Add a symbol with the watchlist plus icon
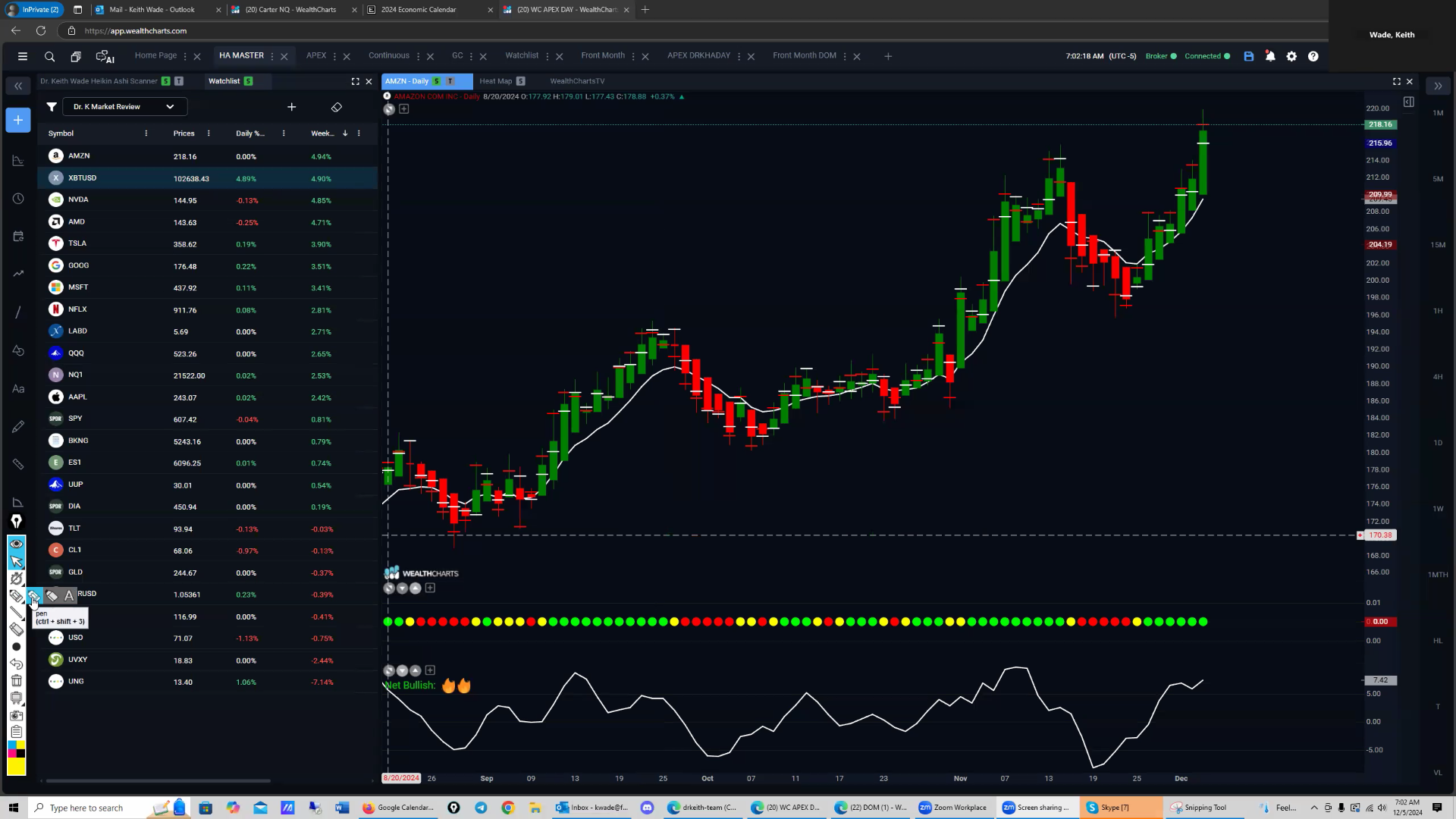The height and width of the screenshot is (819, 1456). pyautogui.click(x=291, y=107)
